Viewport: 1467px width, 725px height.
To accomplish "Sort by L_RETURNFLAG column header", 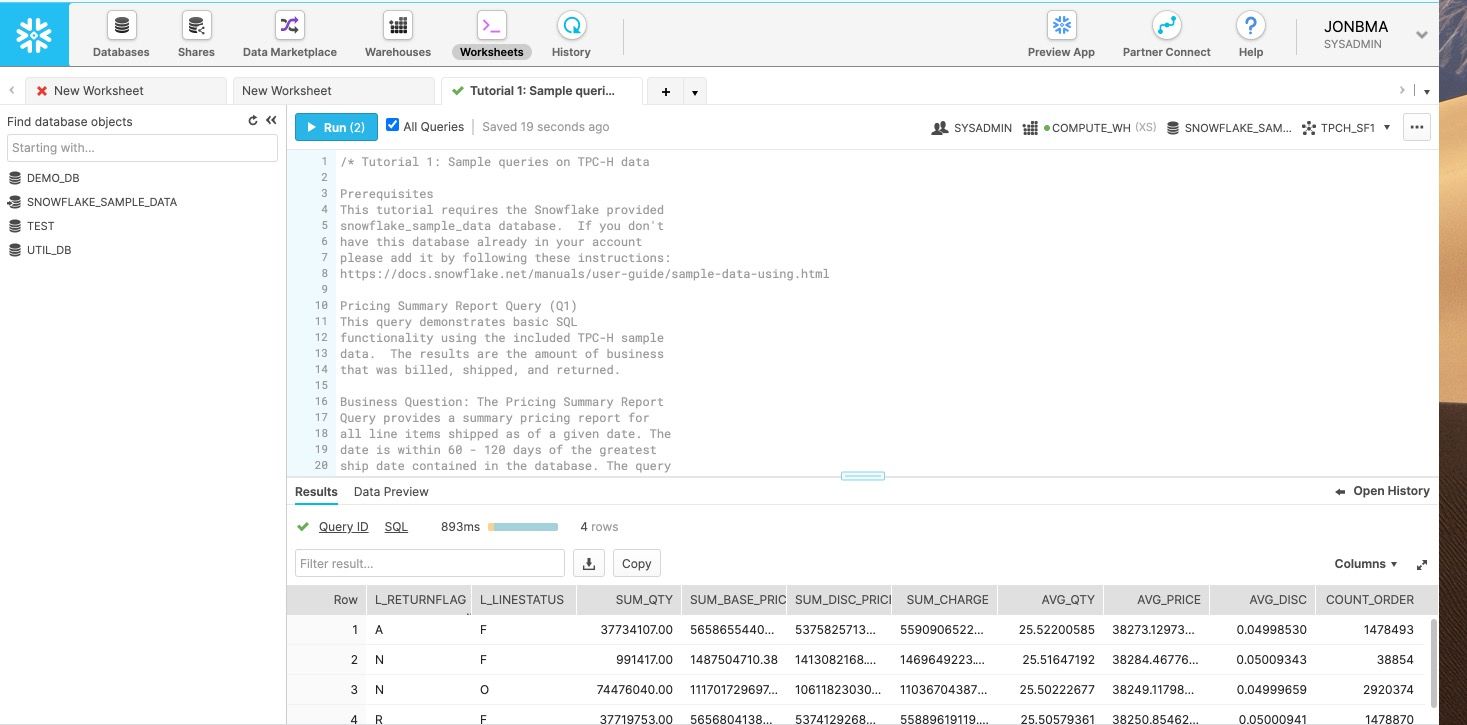I will pos(419,600).
